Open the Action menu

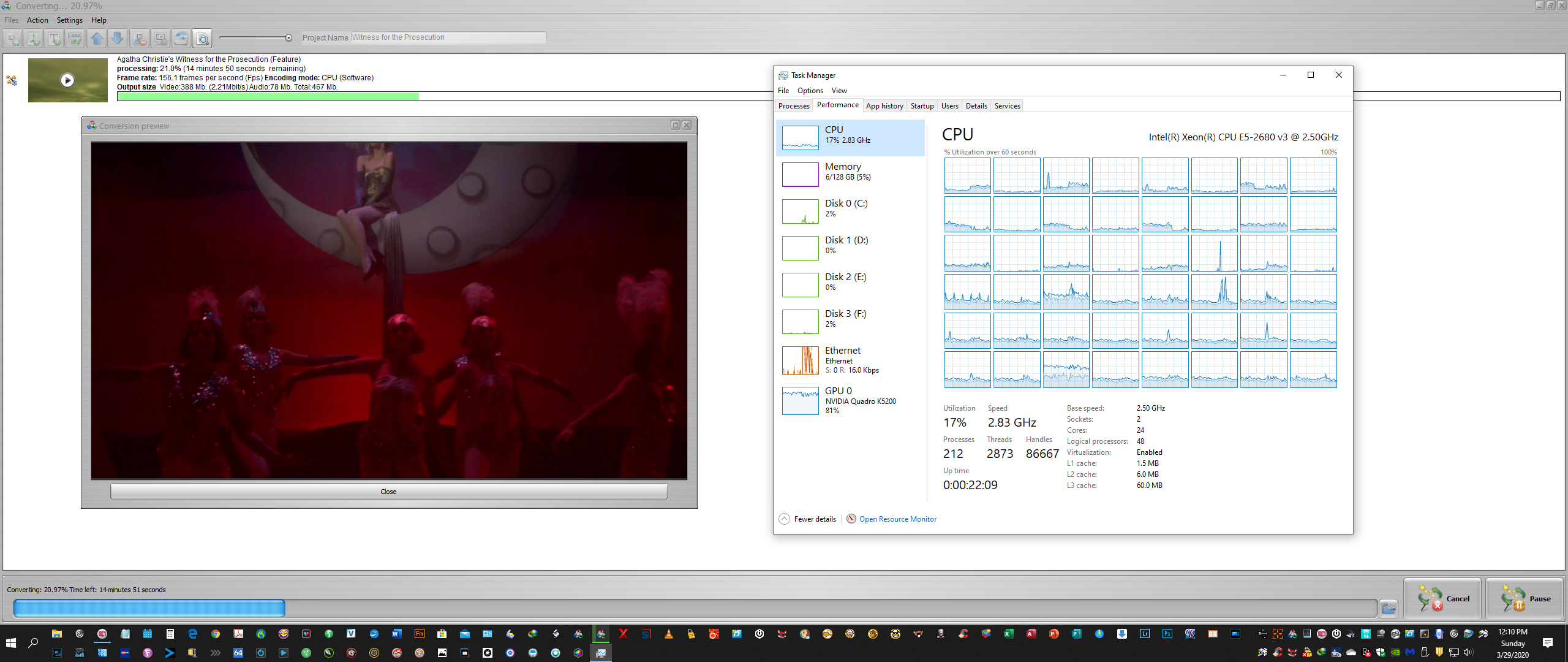pyautogui.click(x=37, y=20)
